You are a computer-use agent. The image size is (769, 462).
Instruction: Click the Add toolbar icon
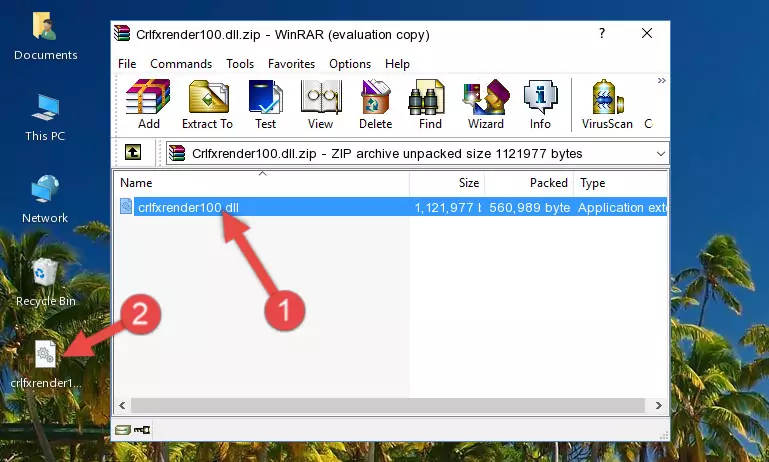click(148, 104)
